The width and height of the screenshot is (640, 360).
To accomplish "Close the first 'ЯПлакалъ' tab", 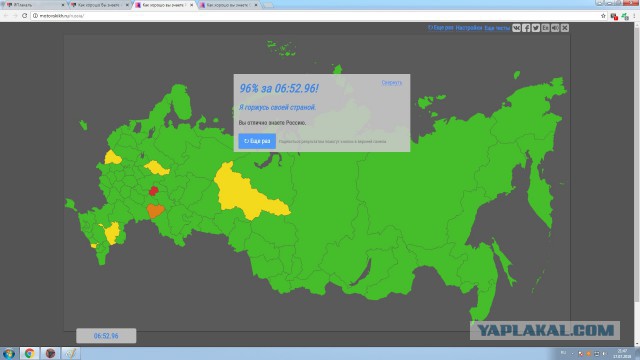I will point(63,5).
